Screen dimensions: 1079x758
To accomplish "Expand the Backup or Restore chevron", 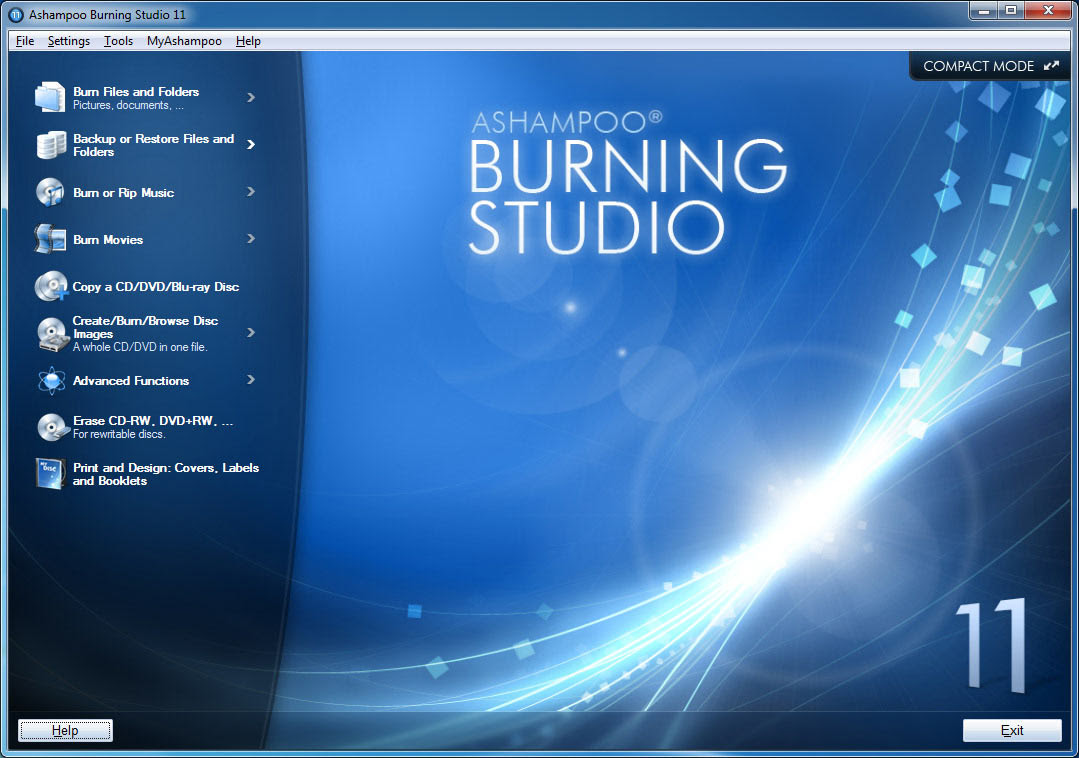I will coord(251,144).
